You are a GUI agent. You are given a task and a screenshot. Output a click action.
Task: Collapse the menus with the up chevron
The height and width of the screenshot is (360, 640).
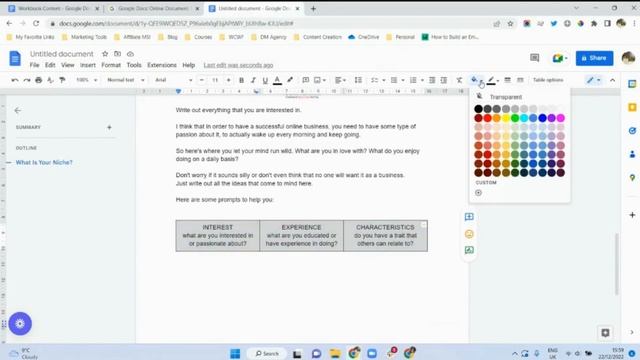tap(612, 80)
